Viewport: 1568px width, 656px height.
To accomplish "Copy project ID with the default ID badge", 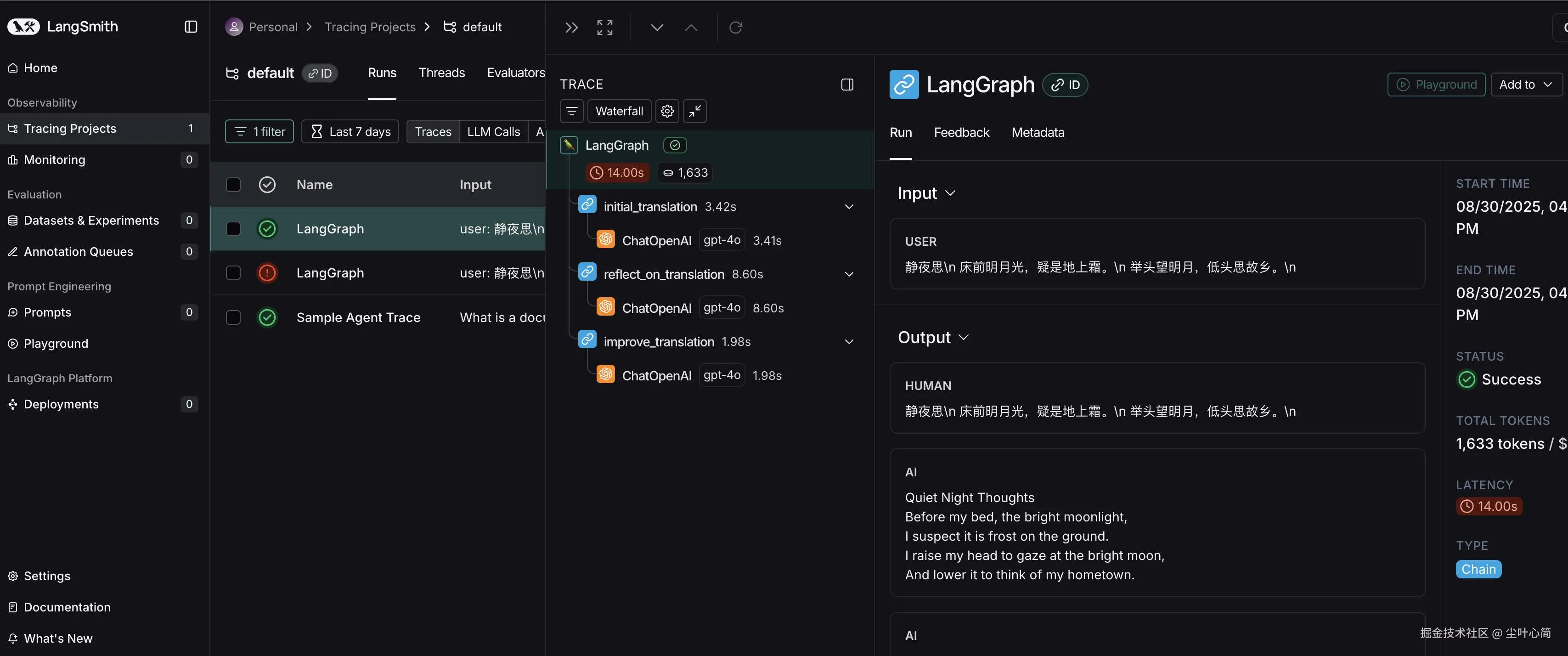I will [x=320, y=74].
